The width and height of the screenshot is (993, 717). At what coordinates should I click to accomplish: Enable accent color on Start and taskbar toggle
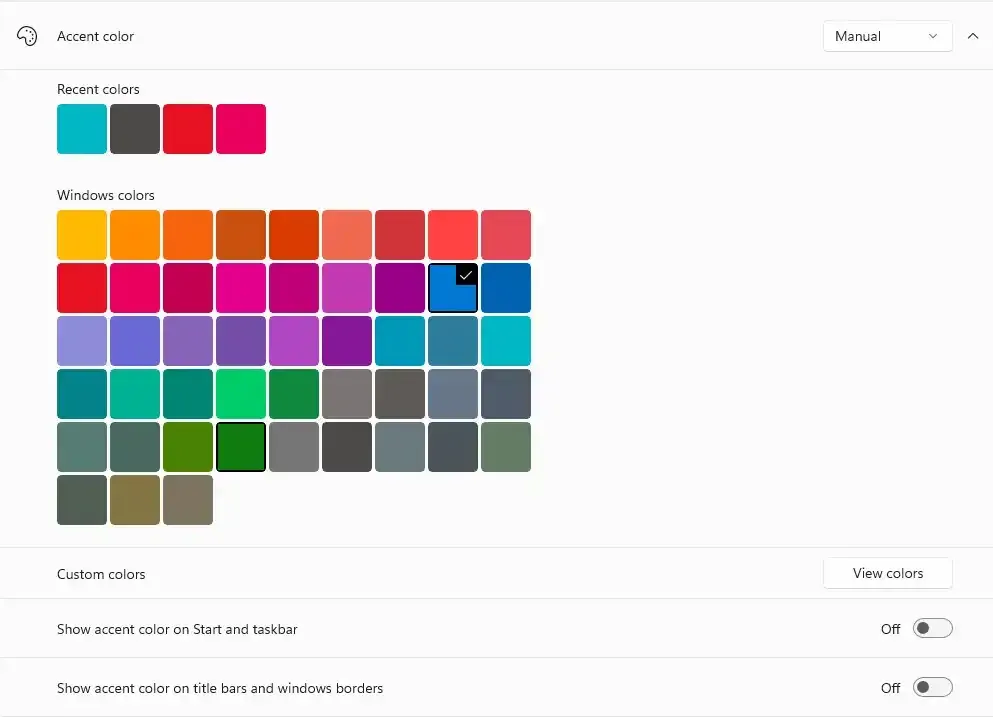coord(932,629)
